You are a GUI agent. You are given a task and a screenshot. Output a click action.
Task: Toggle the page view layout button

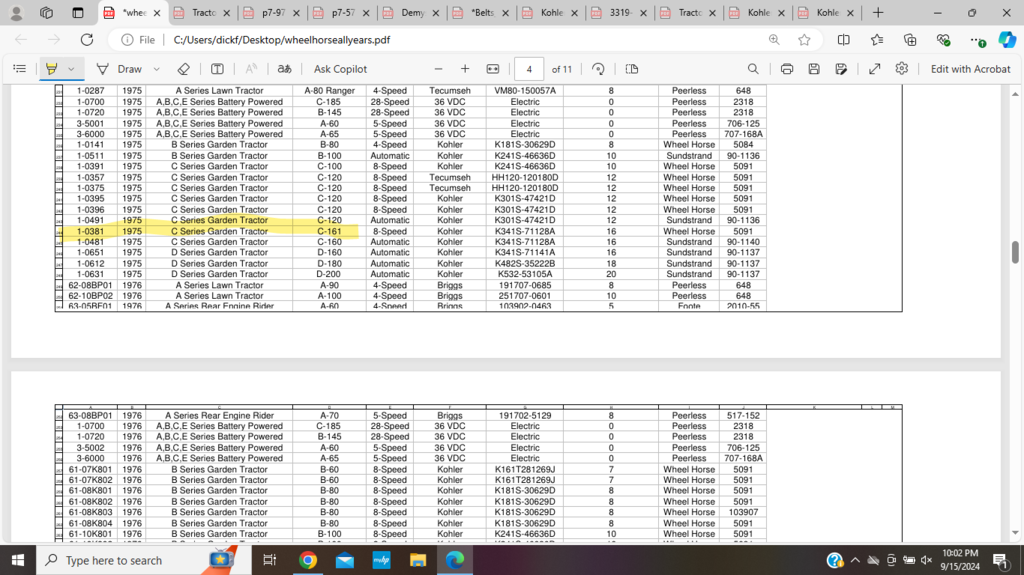click(632, 69)
